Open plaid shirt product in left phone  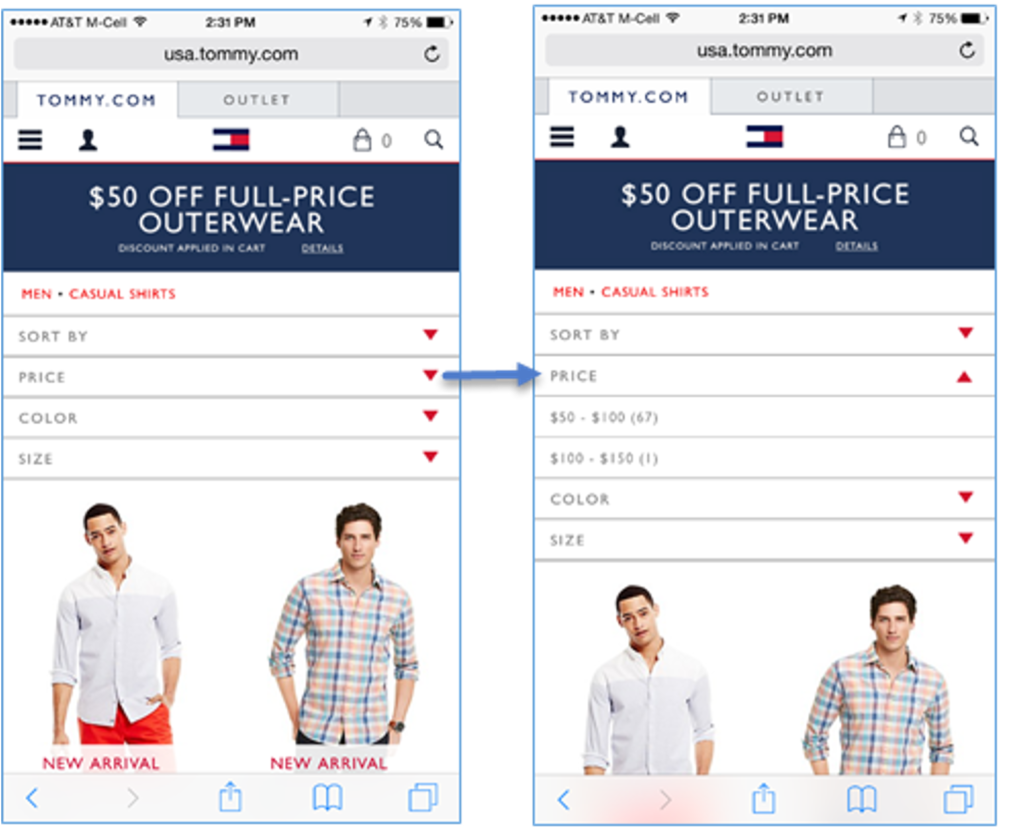pos(345,627)
